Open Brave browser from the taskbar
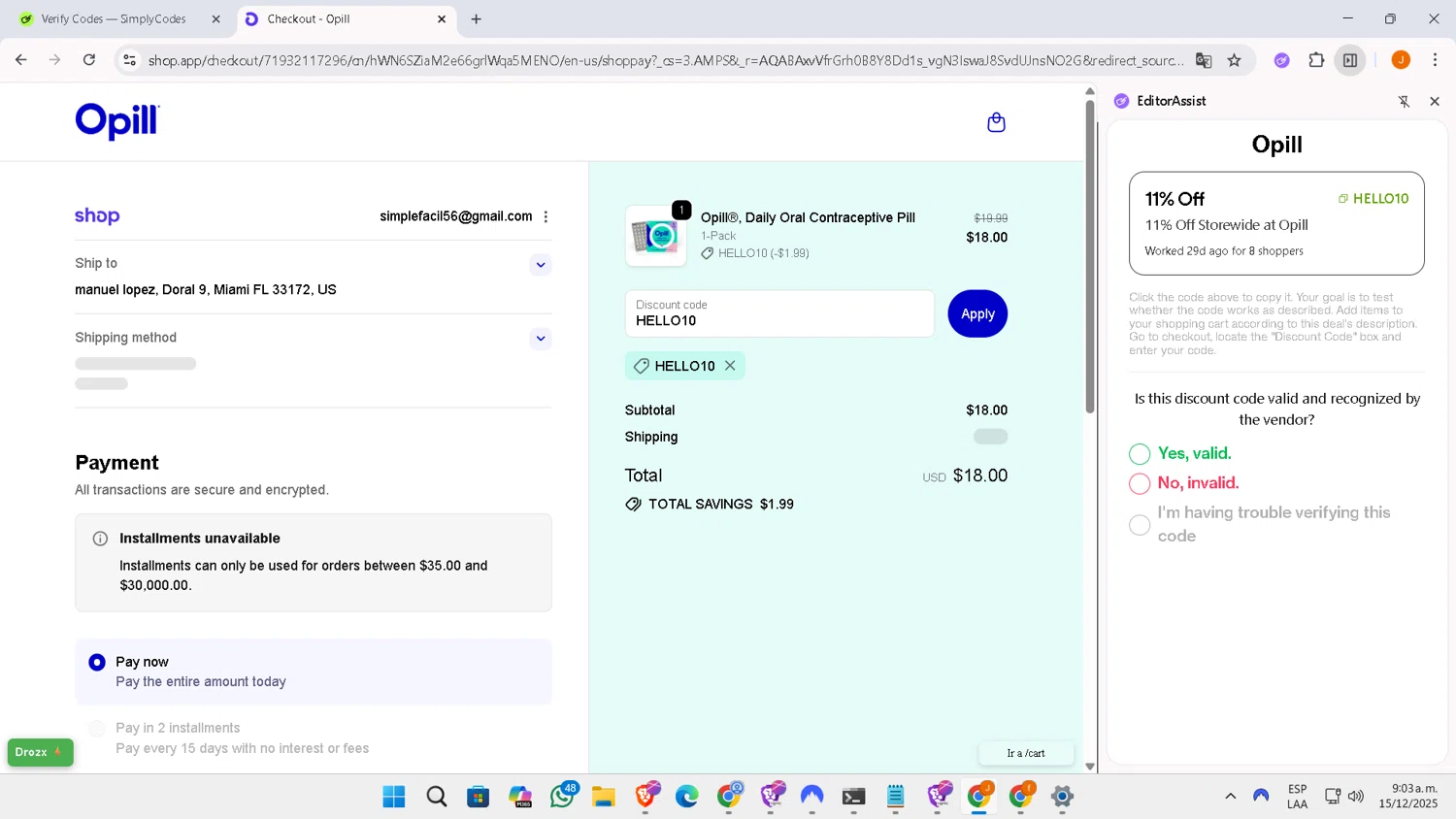 coord(645,797)
